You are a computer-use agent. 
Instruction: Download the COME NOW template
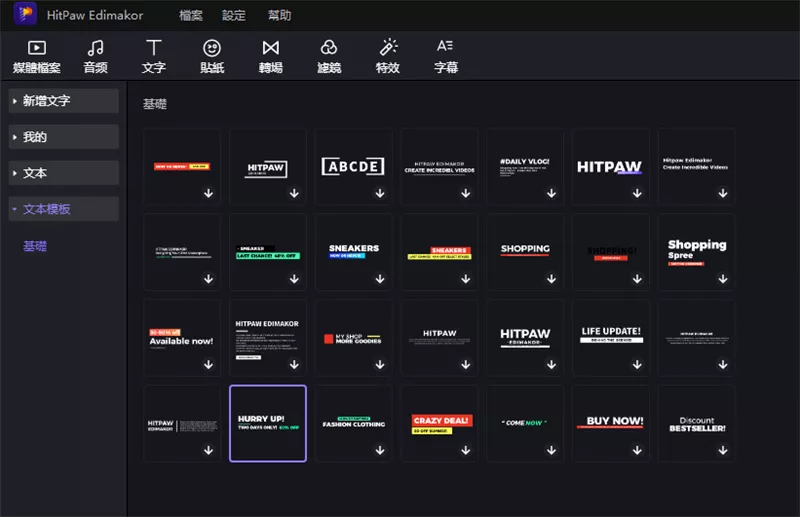(x=552, y=451)
